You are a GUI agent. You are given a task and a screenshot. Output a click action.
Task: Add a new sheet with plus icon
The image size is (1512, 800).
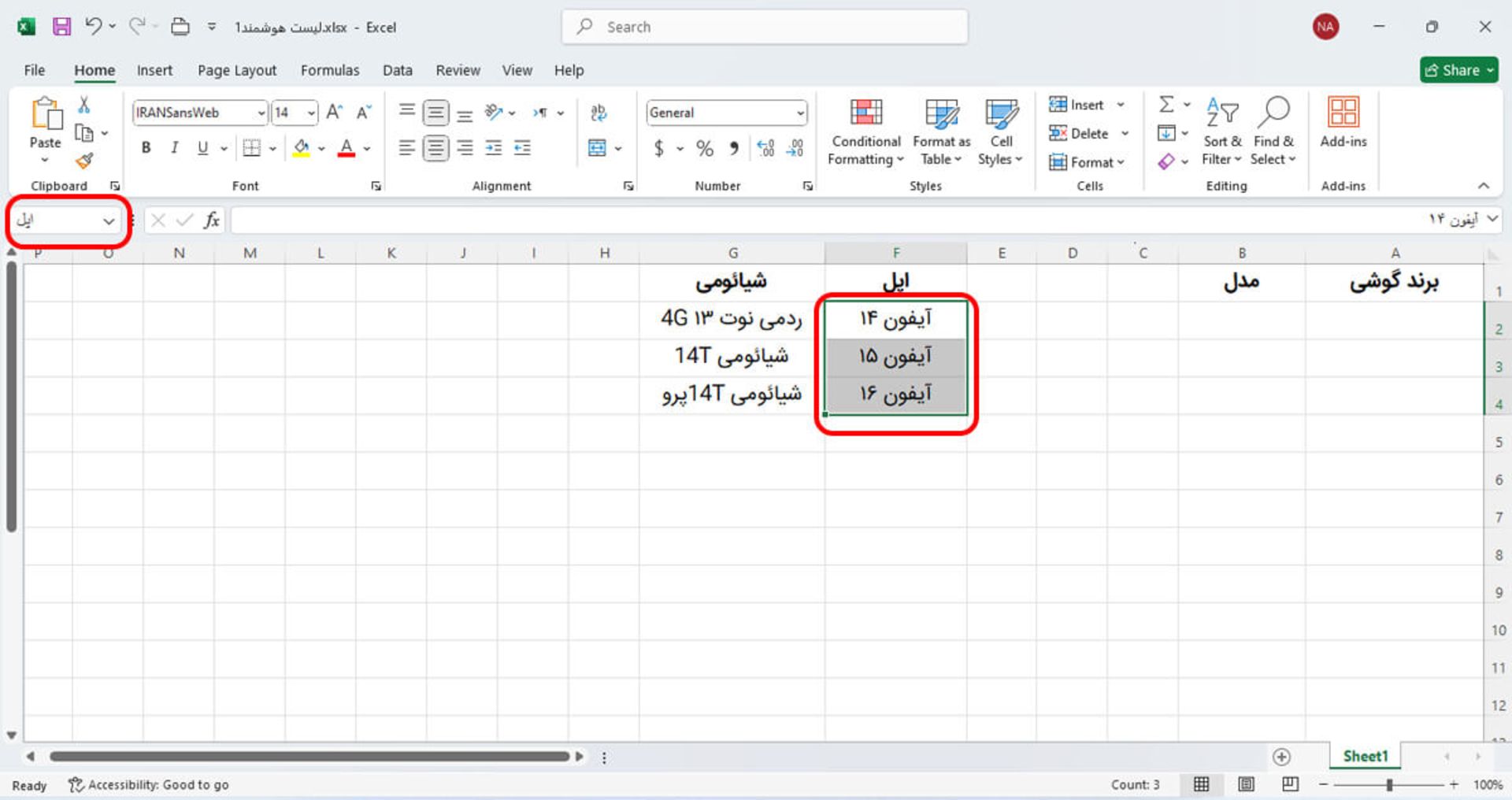[x=1281, y=757]
